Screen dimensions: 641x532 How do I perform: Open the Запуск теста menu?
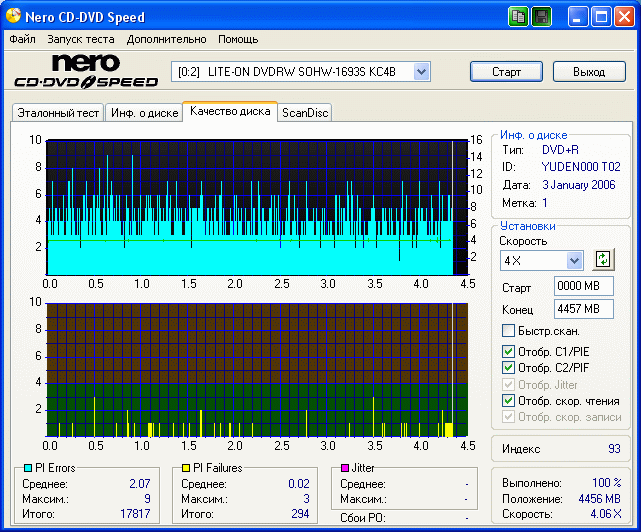coord(80,39)
